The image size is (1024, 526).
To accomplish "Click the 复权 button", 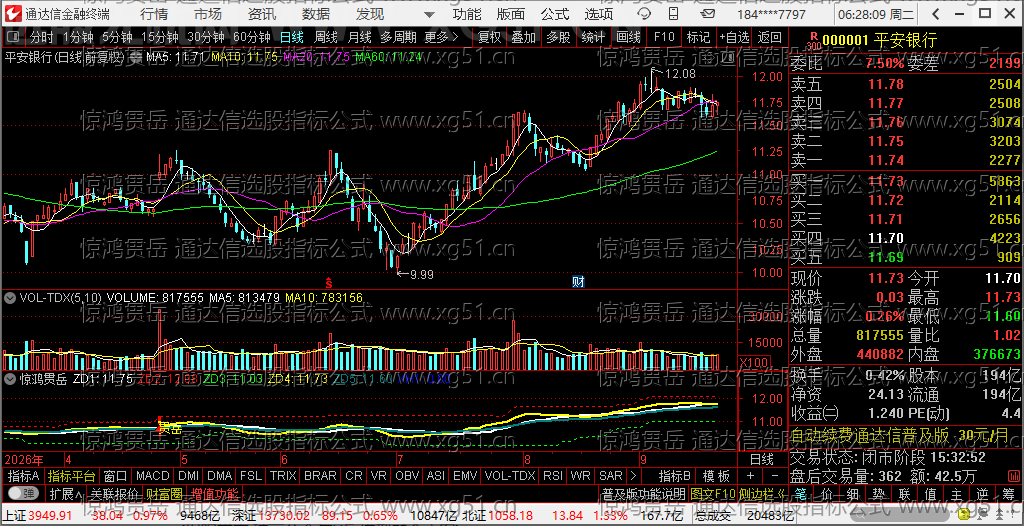I will (490, 37).
